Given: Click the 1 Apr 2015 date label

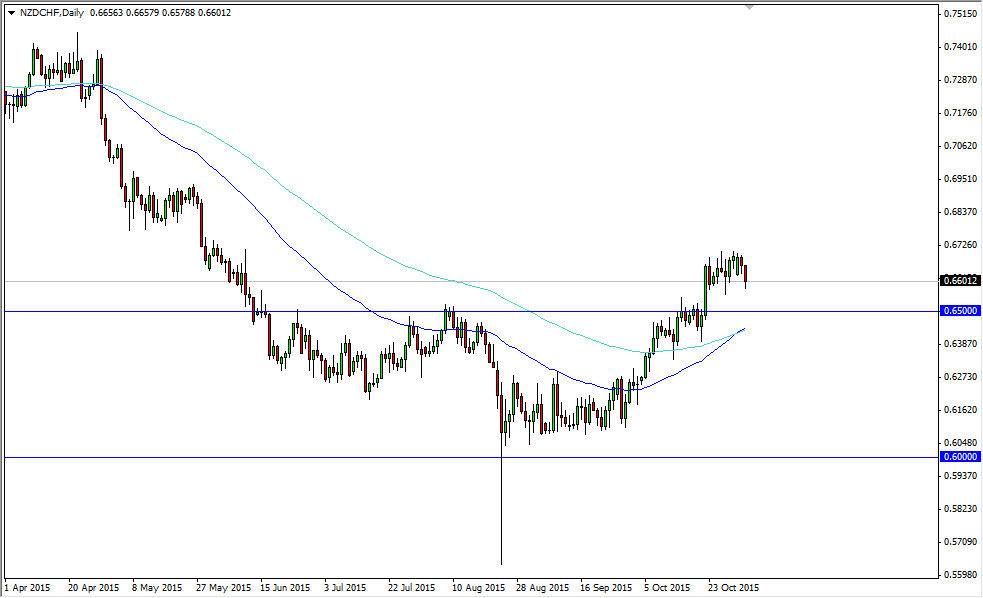Looking at the screenshot, I should tap(28, 588).
